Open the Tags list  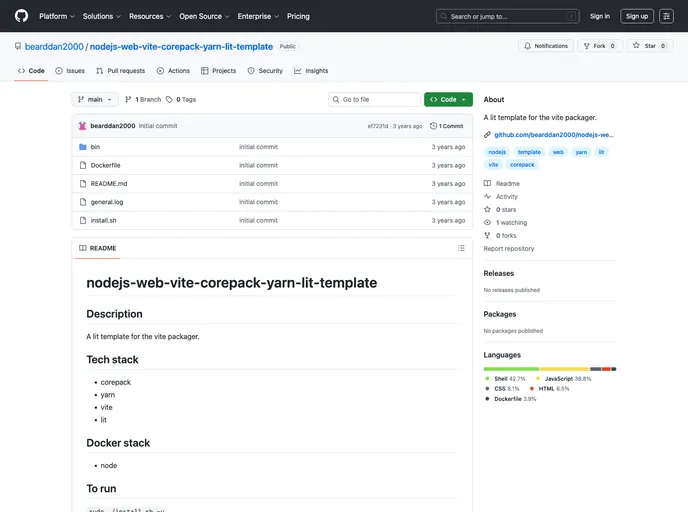coord(181,100)
